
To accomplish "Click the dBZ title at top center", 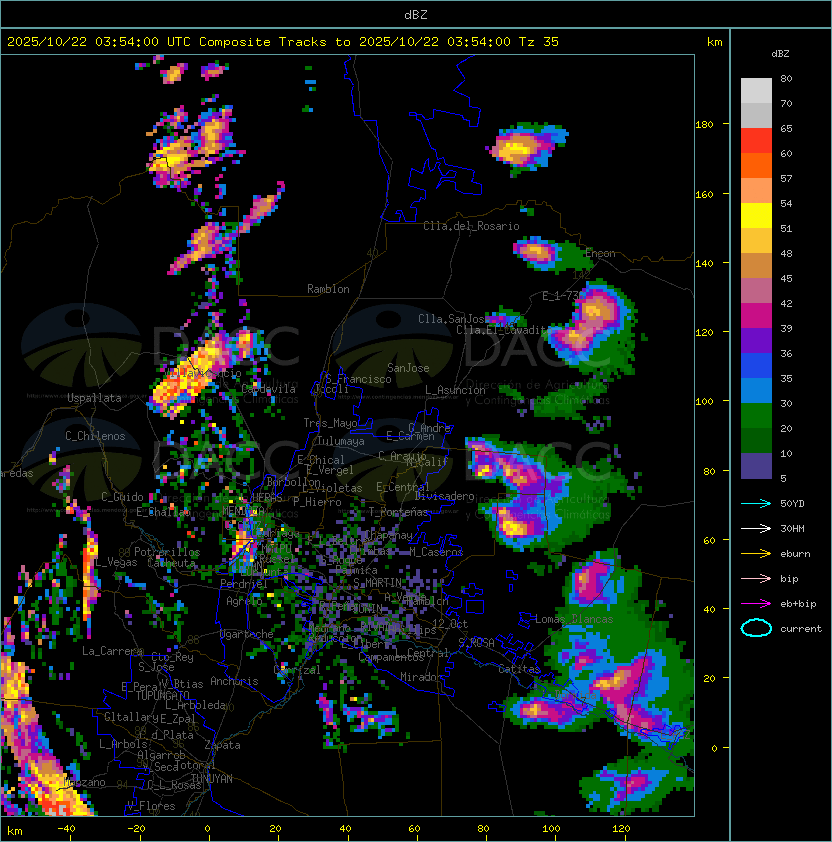I will [416, 14].
